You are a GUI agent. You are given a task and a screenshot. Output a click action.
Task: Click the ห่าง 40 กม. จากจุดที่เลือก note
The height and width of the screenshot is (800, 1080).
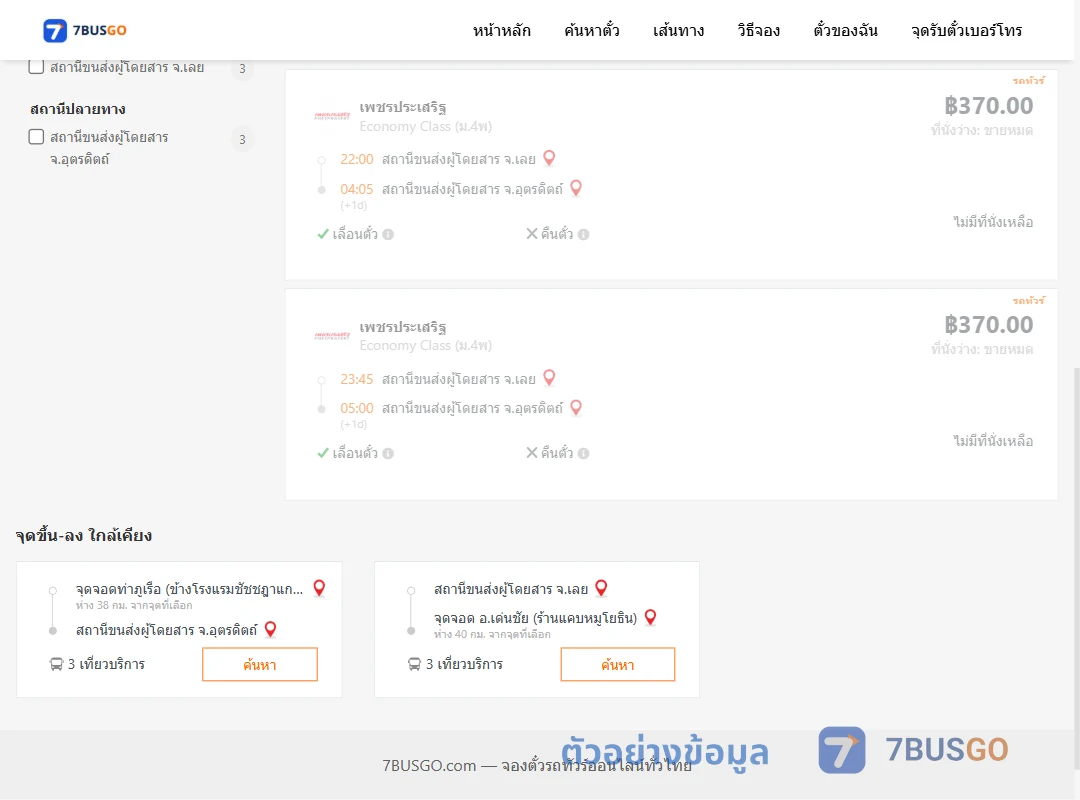[x=492, y=635]
